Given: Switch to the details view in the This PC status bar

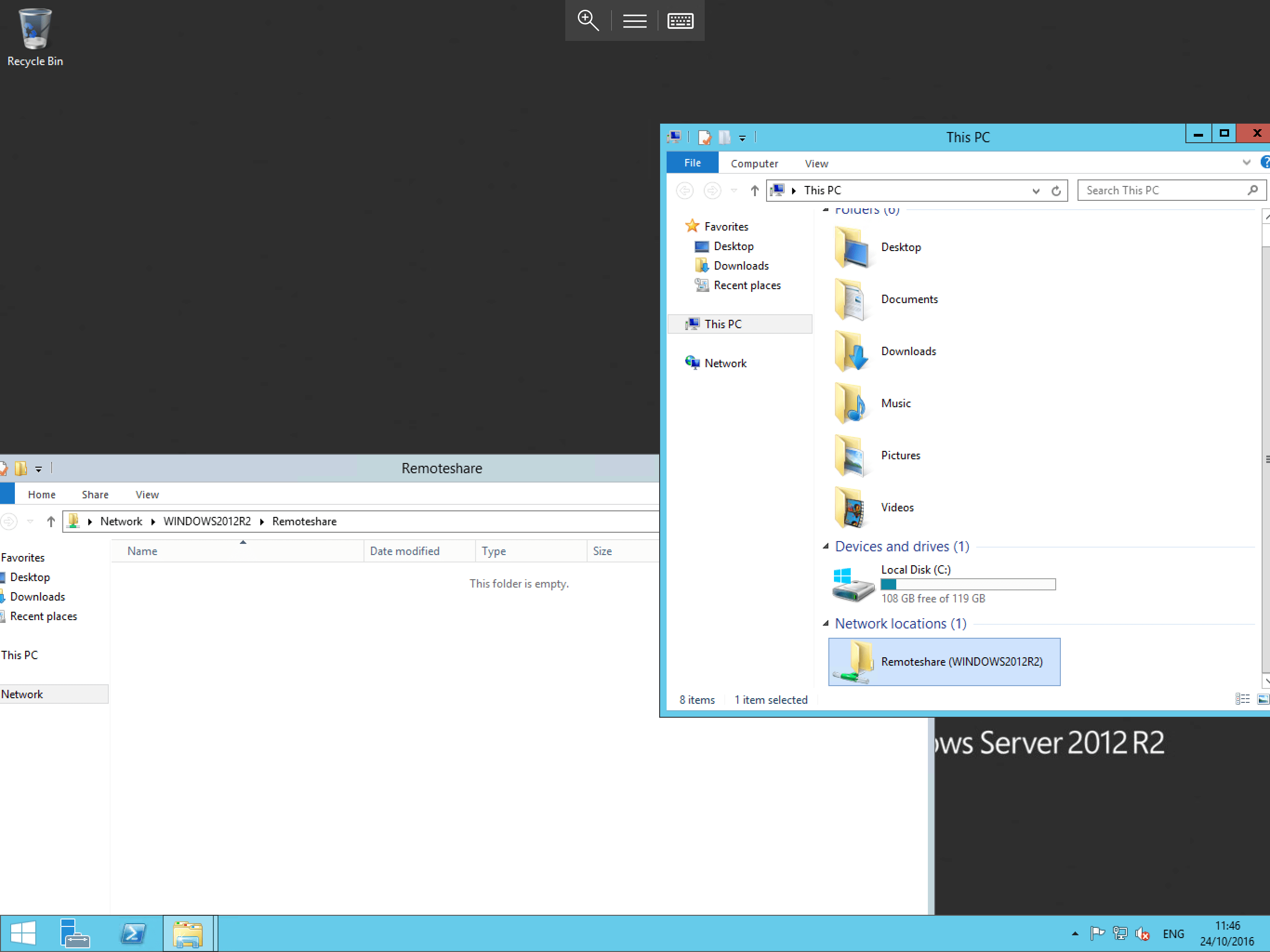Looking at the screenshot, I should coord(1243,699).
